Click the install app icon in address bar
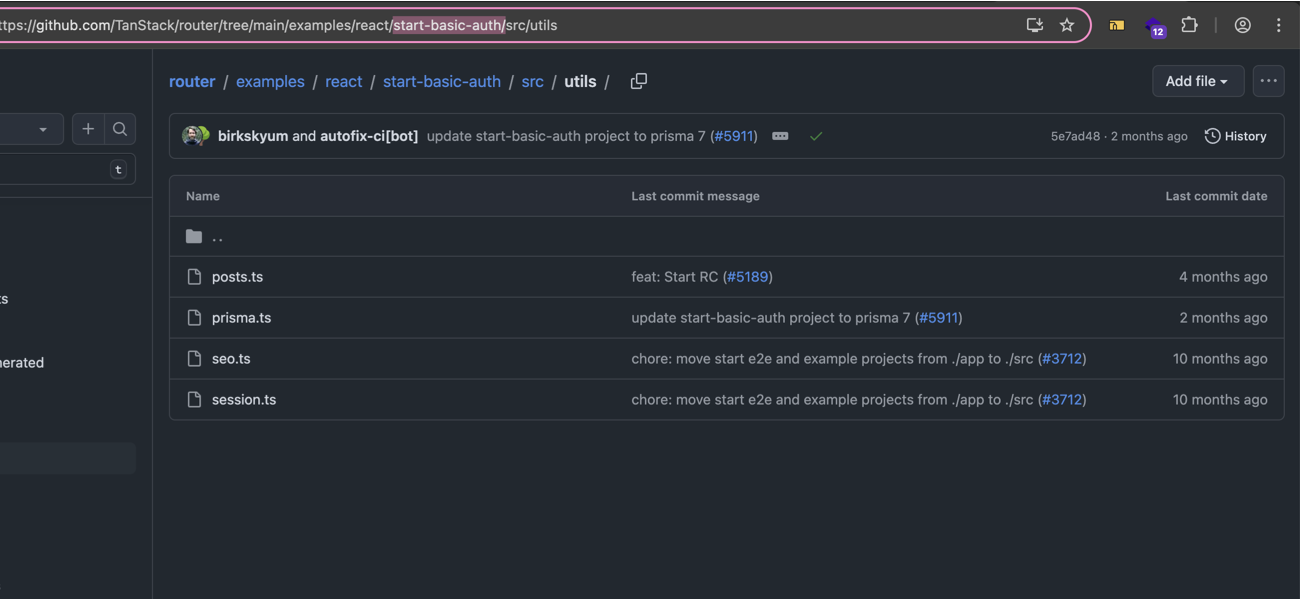Screen dimensions: 1301x599 click(x=1035, y=25)
